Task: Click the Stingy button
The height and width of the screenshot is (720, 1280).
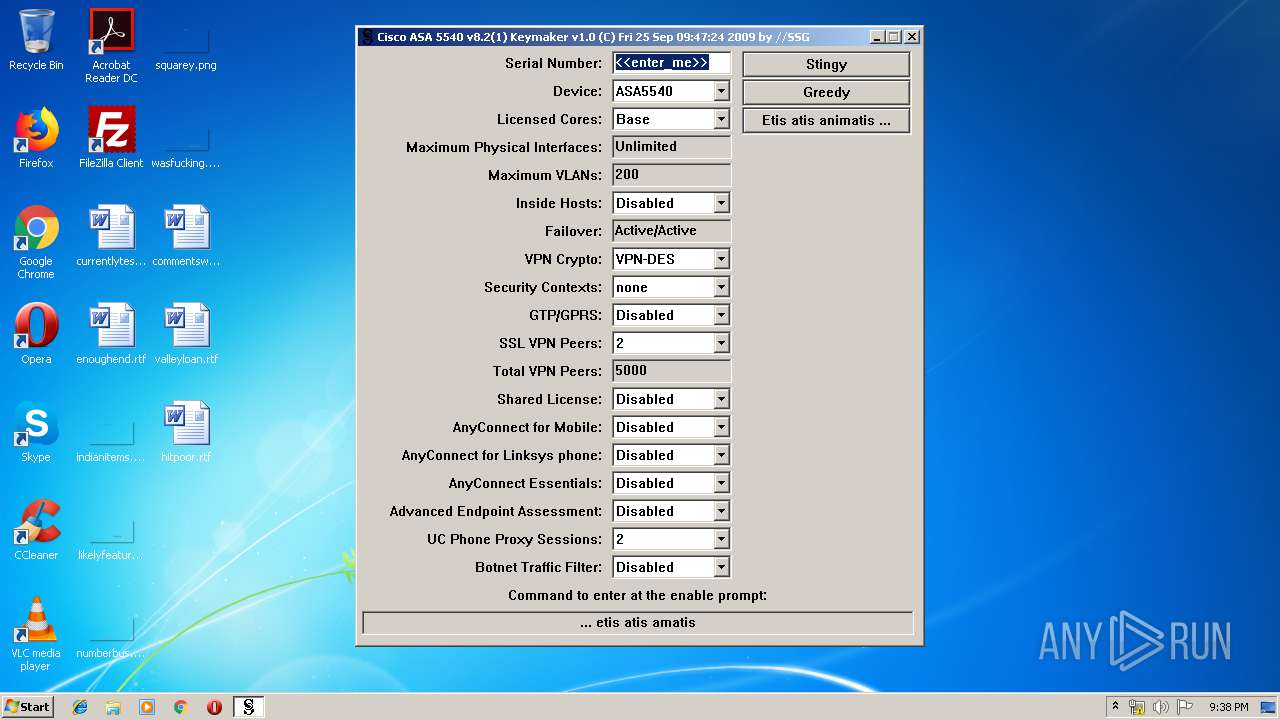Action: tap(826, 64)
